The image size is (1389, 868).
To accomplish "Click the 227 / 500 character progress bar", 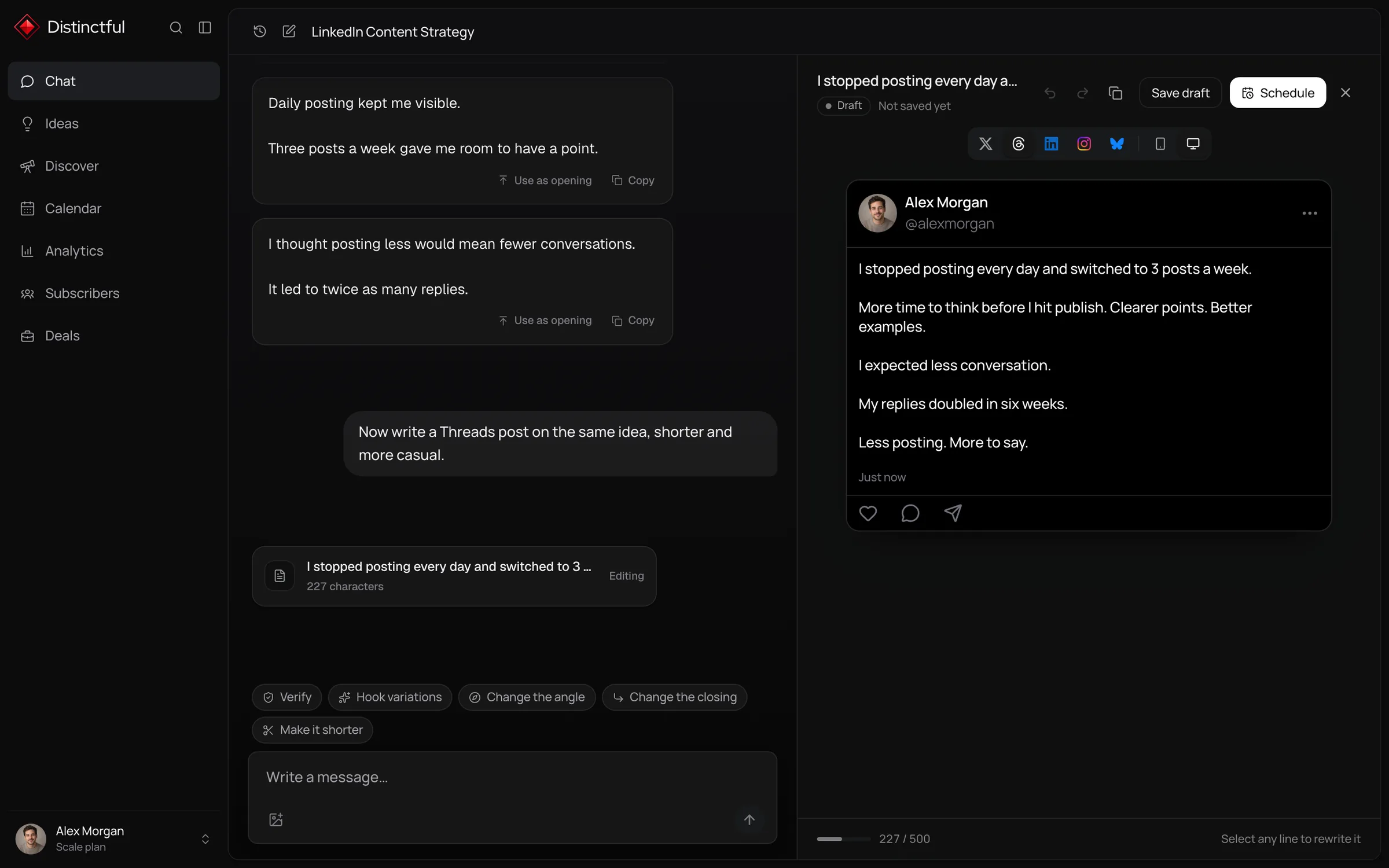I will [843, 839].
